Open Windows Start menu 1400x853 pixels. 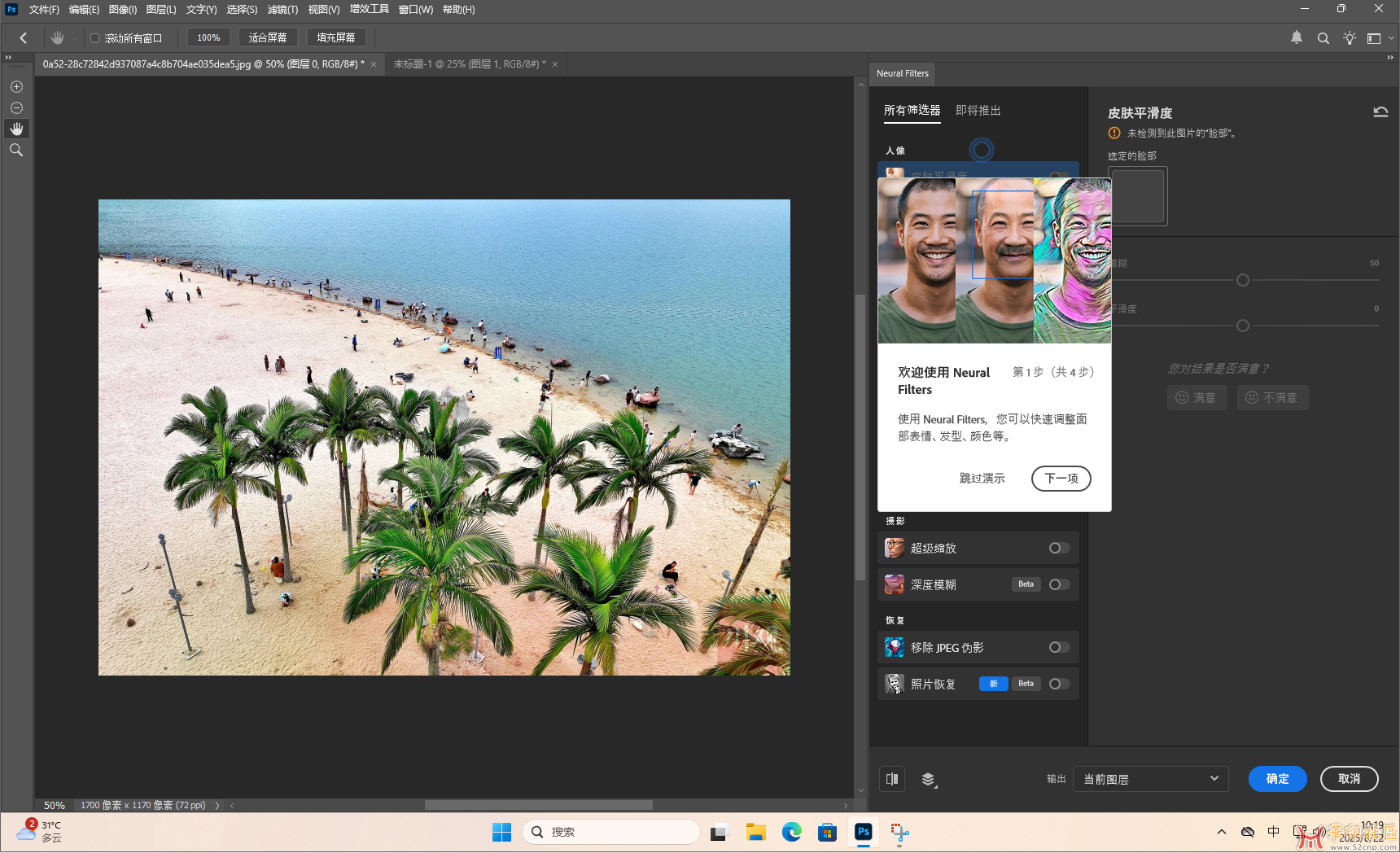click(x=501, y=832)
